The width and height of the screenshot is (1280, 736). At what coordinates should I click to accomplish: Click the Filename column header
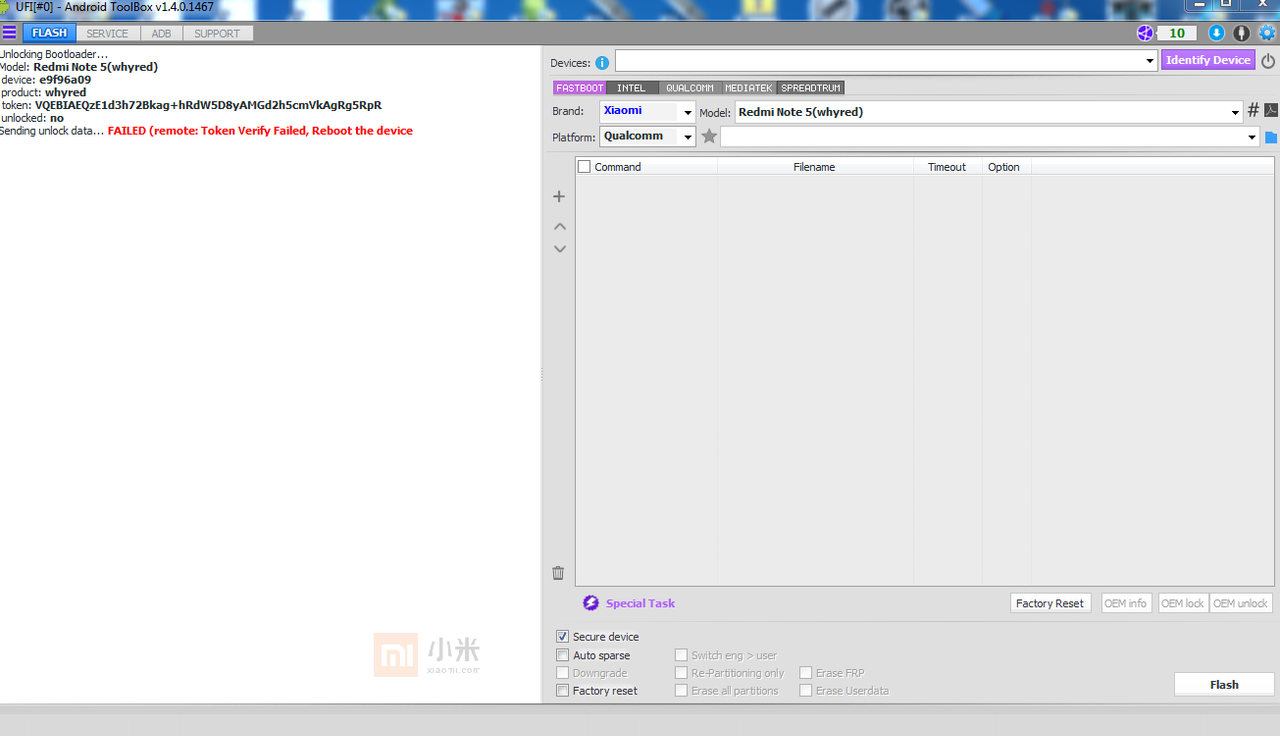click(x=814, y=167)
